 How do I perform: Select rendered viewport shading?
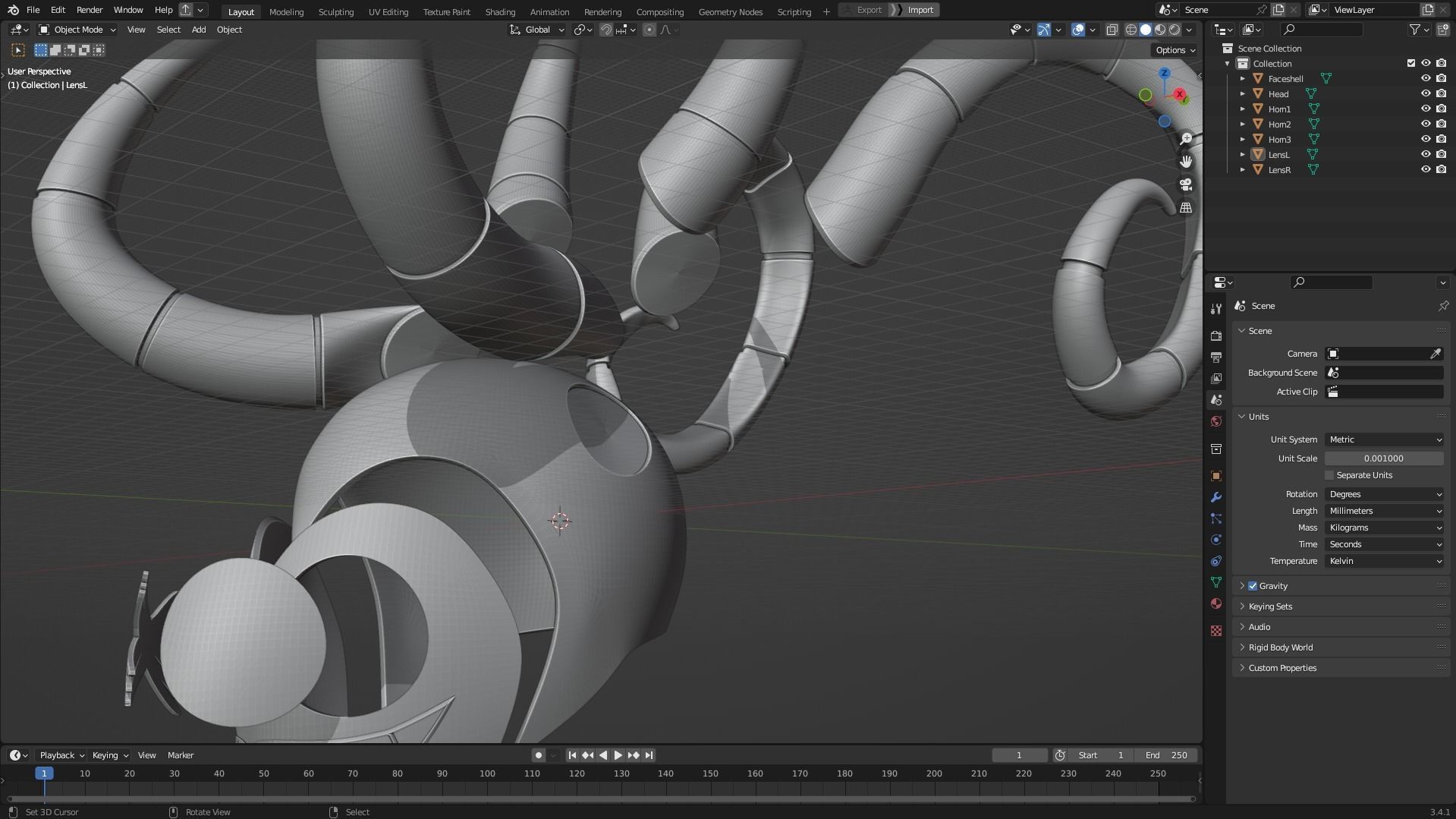click(1175, 30)
